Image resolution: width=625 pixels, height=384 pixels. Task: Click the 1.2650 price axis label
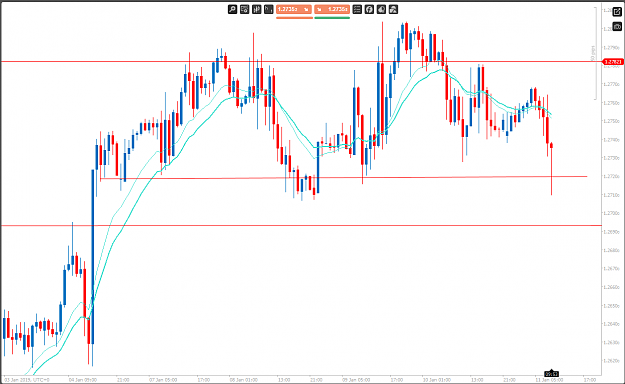[x=612, y=306]
